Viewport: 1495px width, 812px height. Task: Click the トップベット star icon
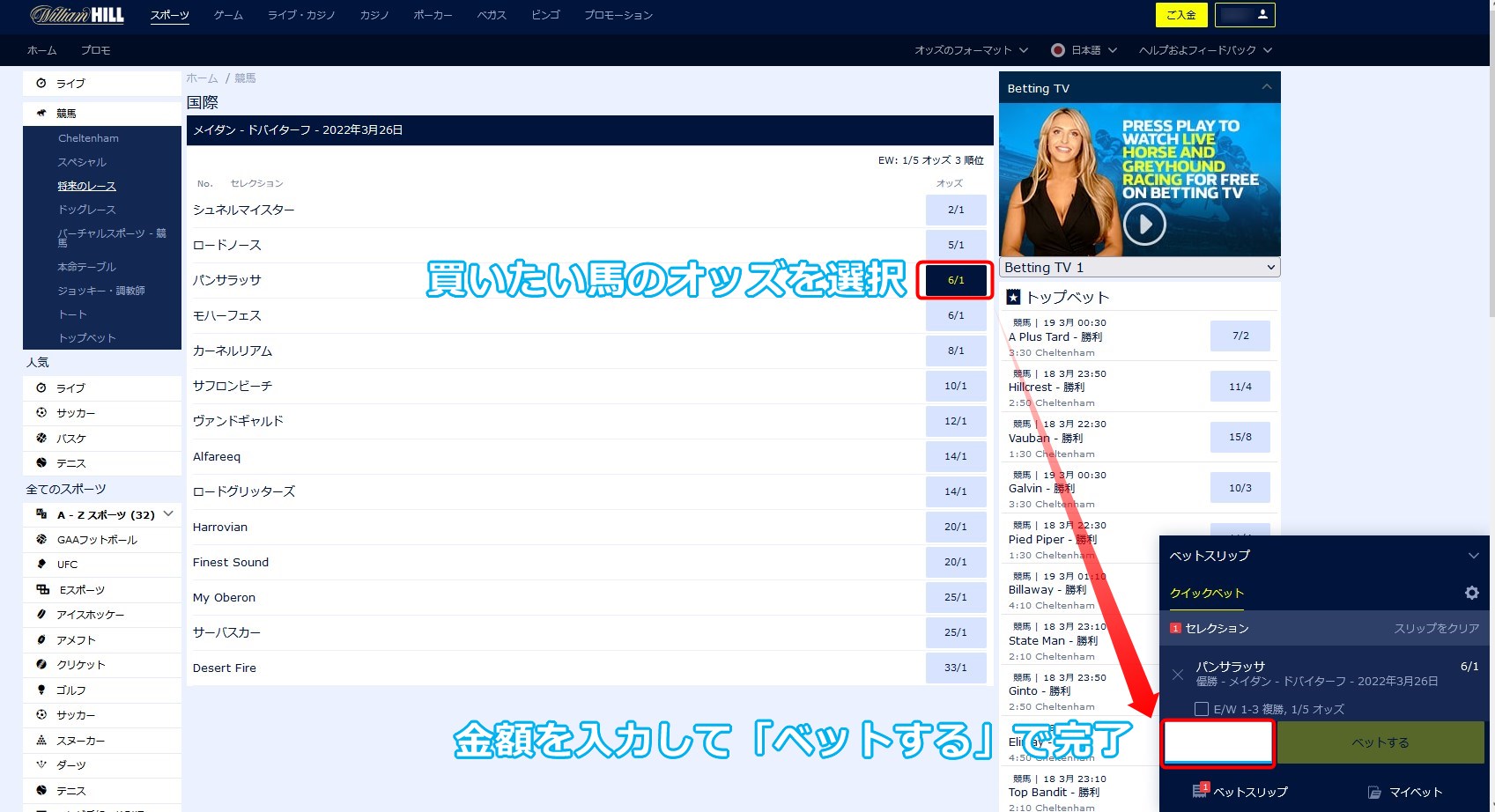[1013, 298]
